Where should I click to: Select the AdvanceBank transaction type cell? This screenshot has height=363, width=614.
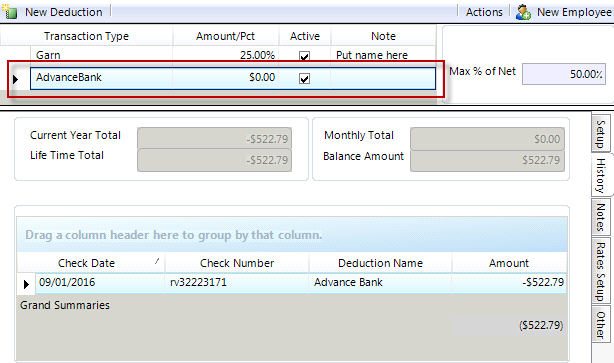click(x=101, y=78)
